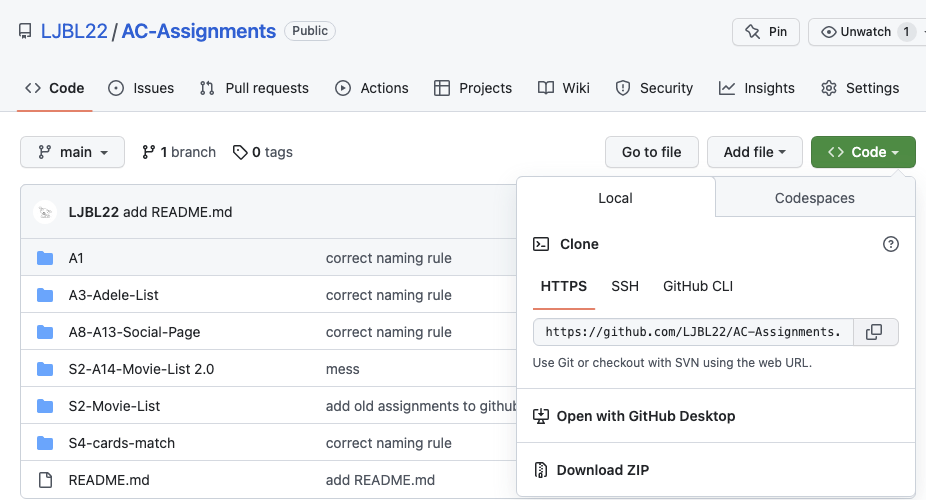Viewport: 926px width, 500px height.
Task: Click the S4-cards-match folder icon
Action: click(x=45, y=443)
